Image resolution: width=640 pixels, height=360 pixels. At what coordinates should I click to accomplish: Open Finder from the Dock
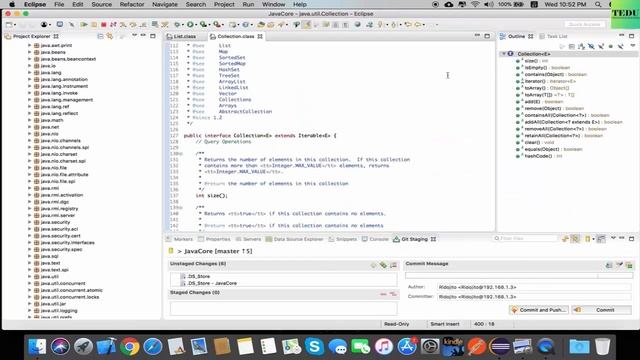pyautogui.click(x=37, y=347)
